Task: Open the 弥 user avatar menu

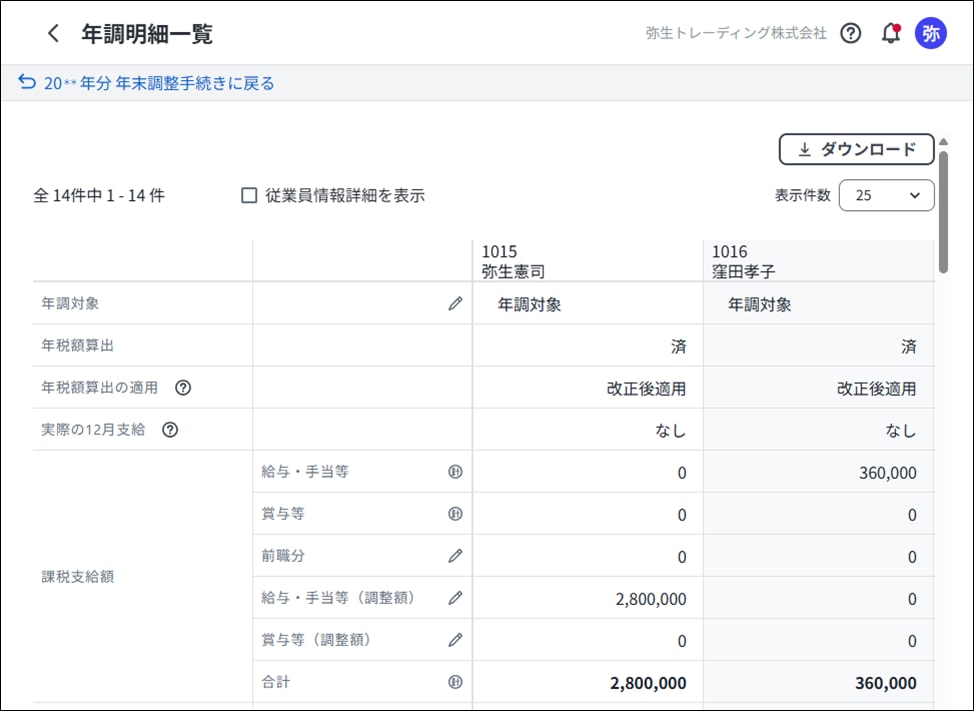Action: click(x=931, y=33)
